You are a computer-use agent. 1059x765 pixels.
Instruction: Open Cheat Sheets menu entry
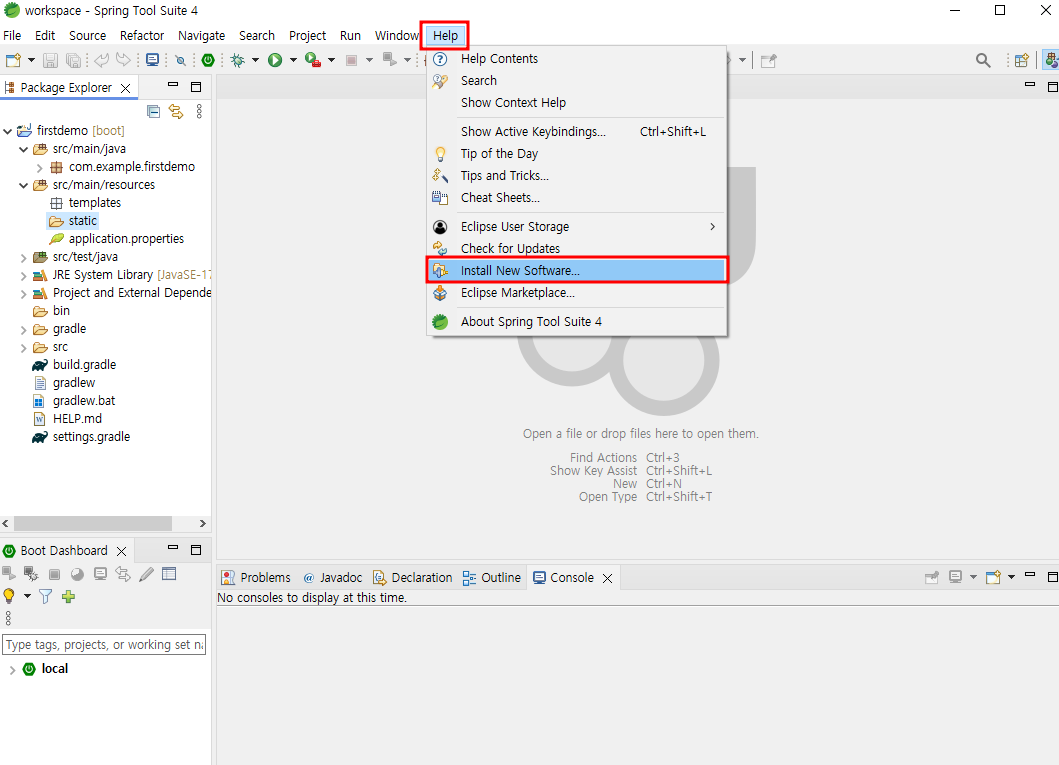click(577, 198)
